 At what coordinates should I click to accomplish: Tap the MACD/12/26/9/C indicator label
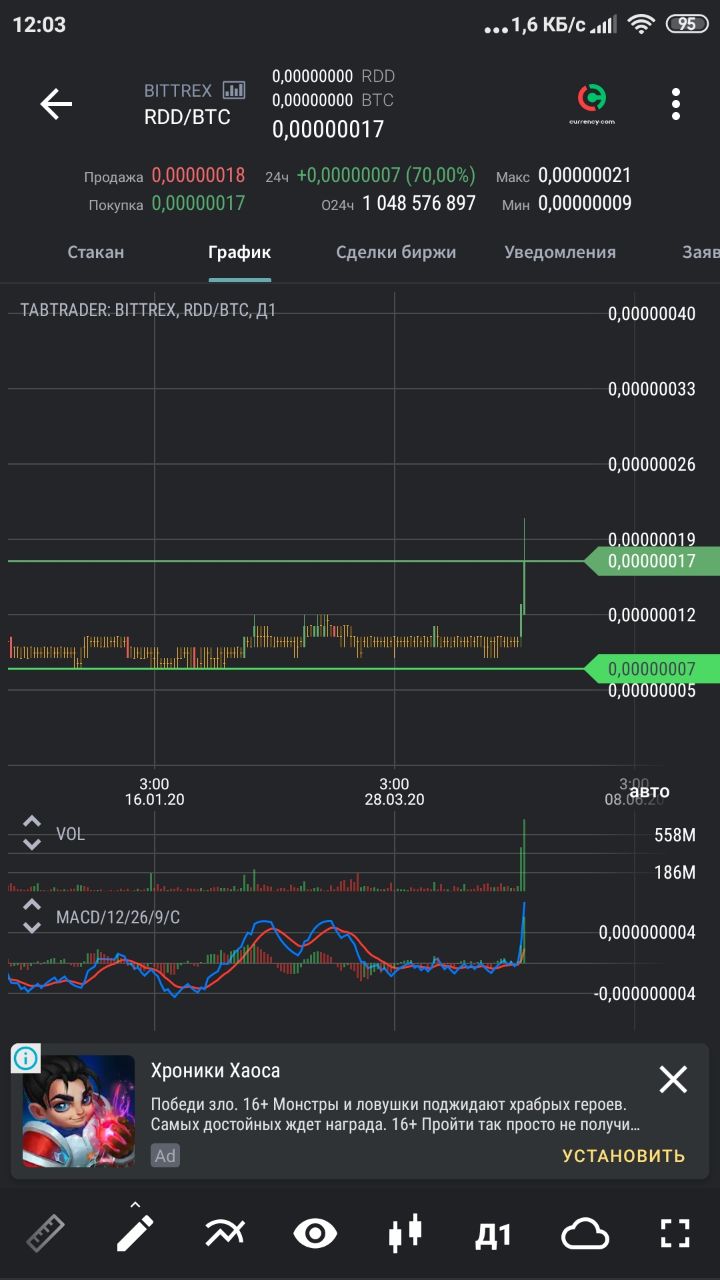click(x=118, y=917)
